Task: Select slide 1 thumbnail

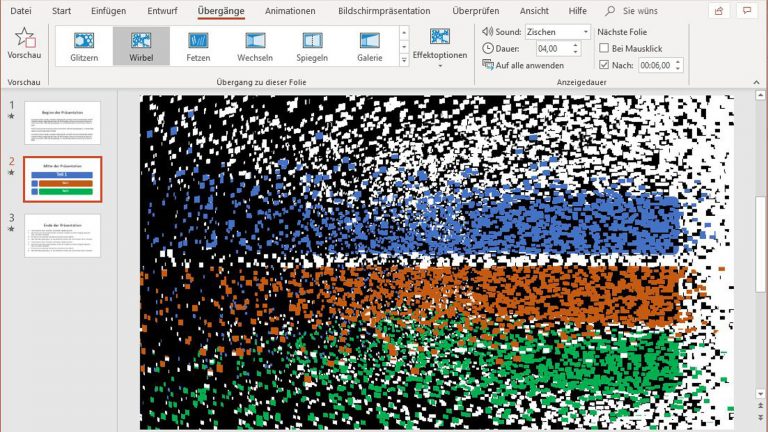Action: 62,122
